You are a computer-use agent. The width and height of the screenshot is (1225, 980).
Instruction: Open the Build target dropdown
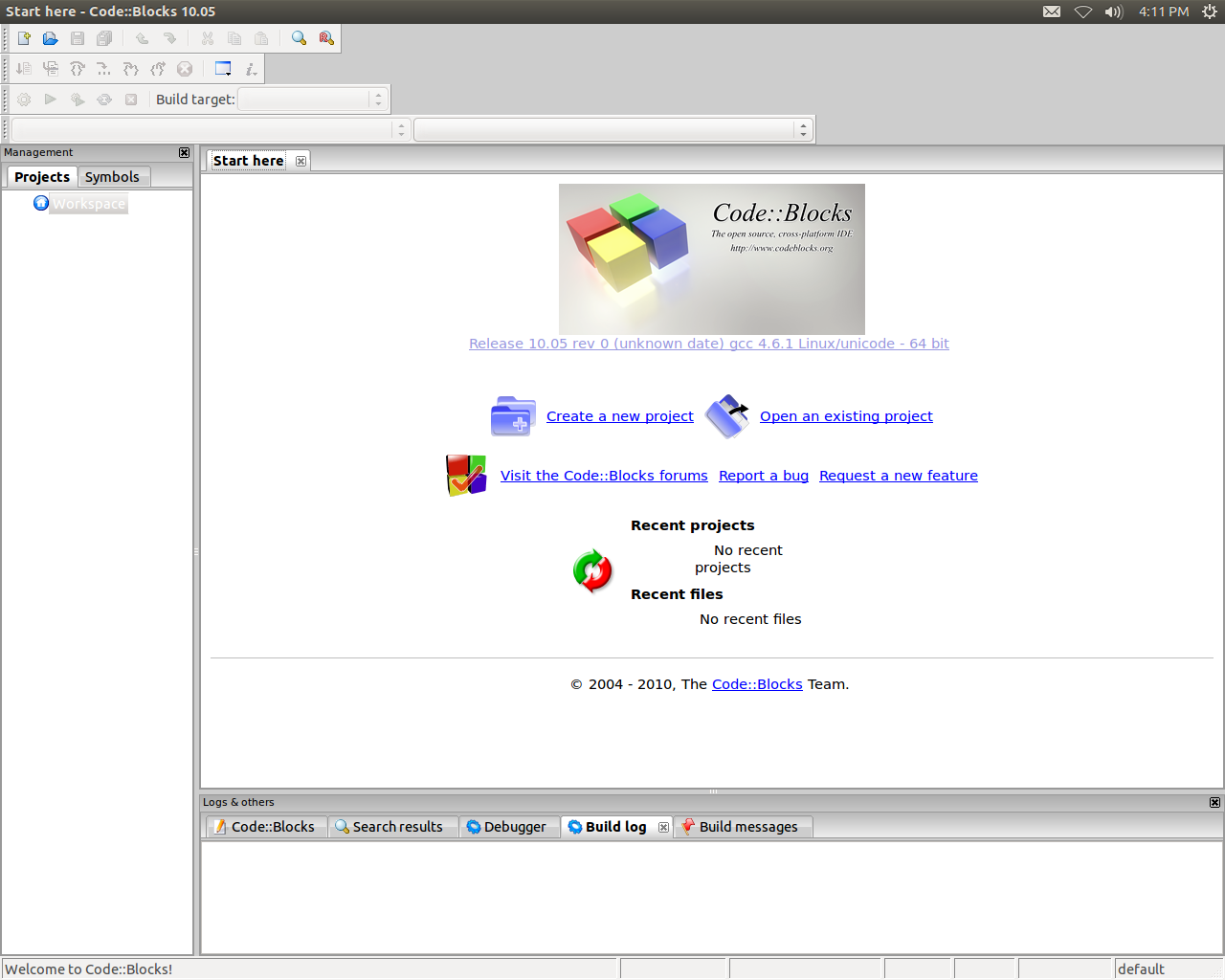click(x=313, y=99)
